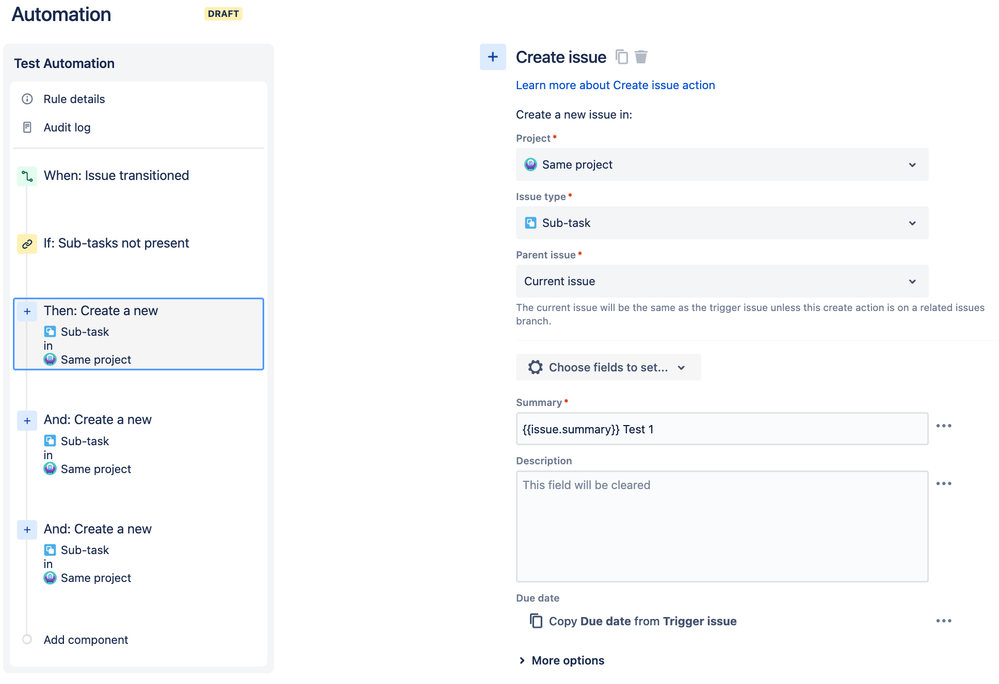
Task: Click the Summary input field
Action: [x=722, y=429]
